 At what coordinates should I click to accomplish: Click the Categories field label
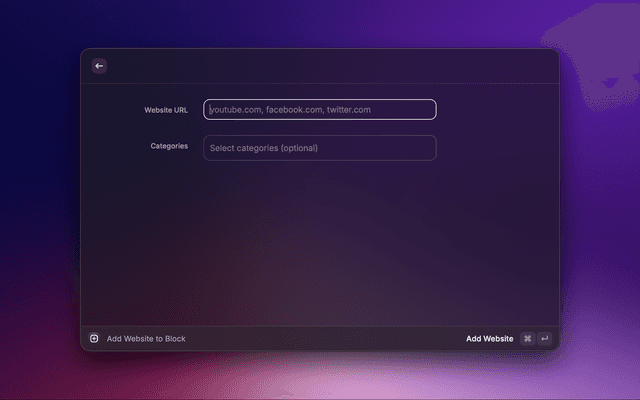169,146
